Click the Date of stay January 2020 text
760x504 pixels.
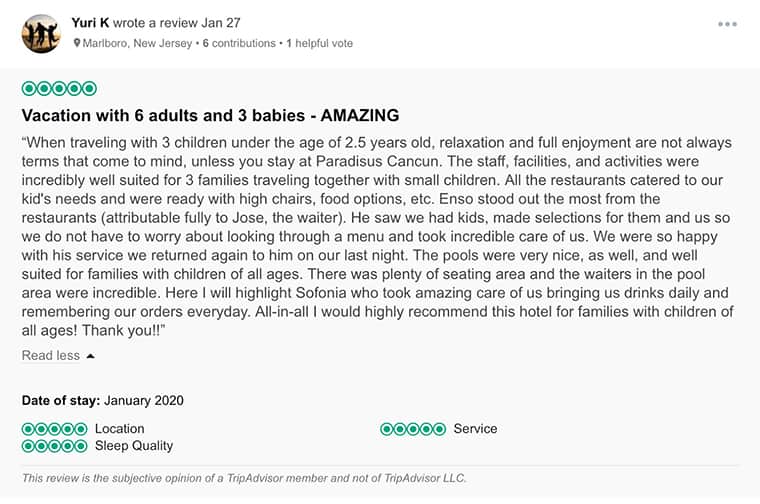tap(102, 401)
